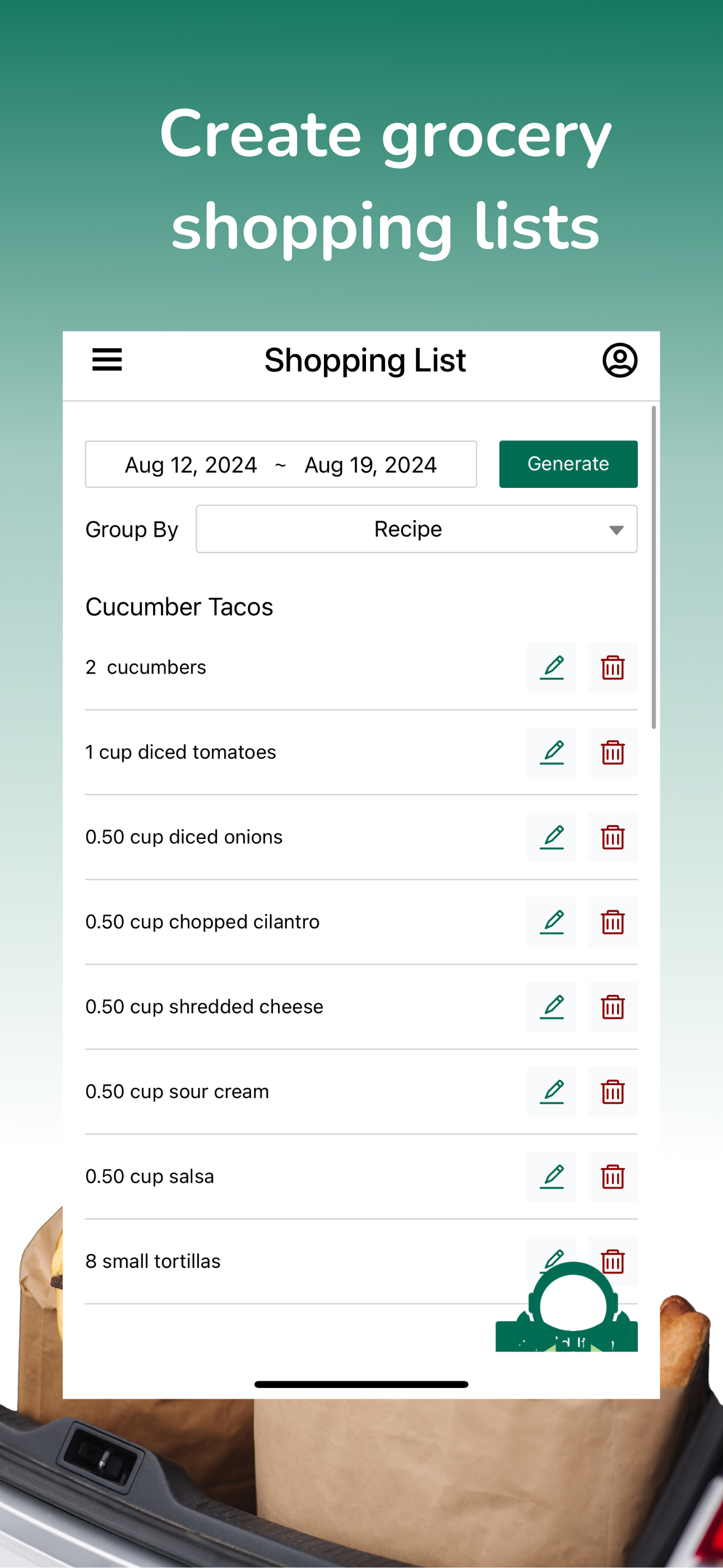
Task: Edit the sour cream item
Action: [551, 1091]
